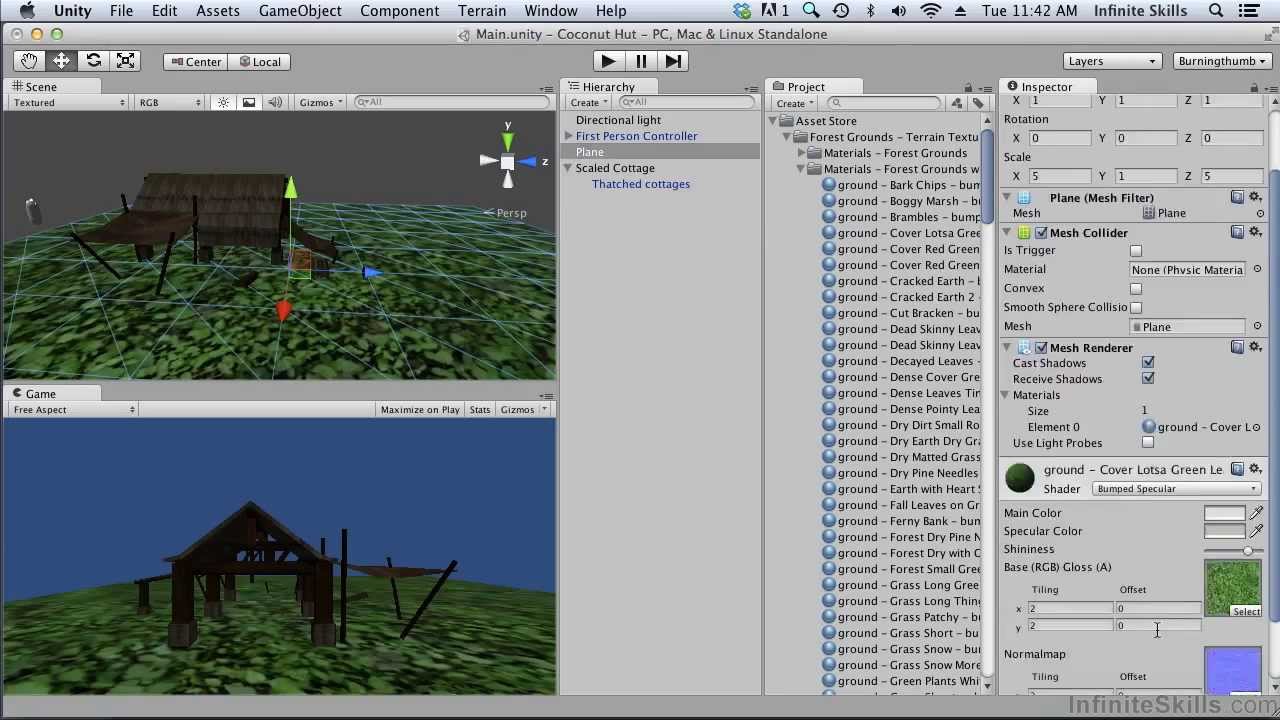Open material gear settings menu

coord(1255,470)
